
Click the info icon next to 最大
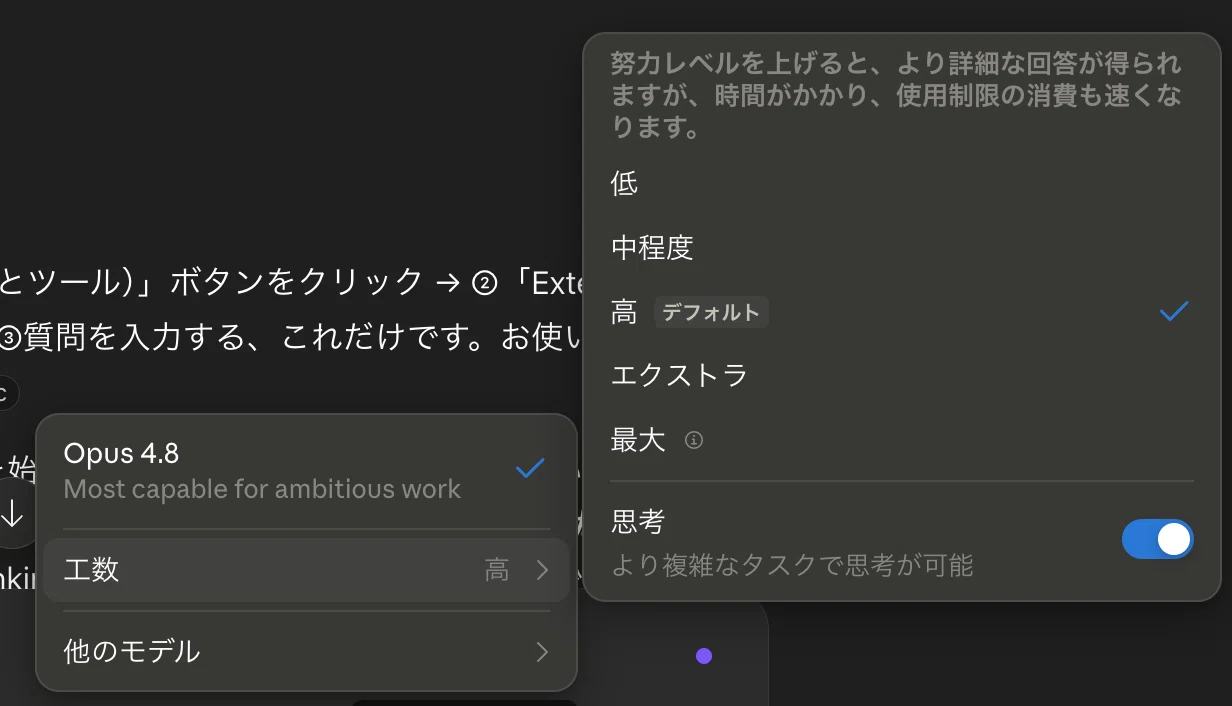click(x=694, y=440)
